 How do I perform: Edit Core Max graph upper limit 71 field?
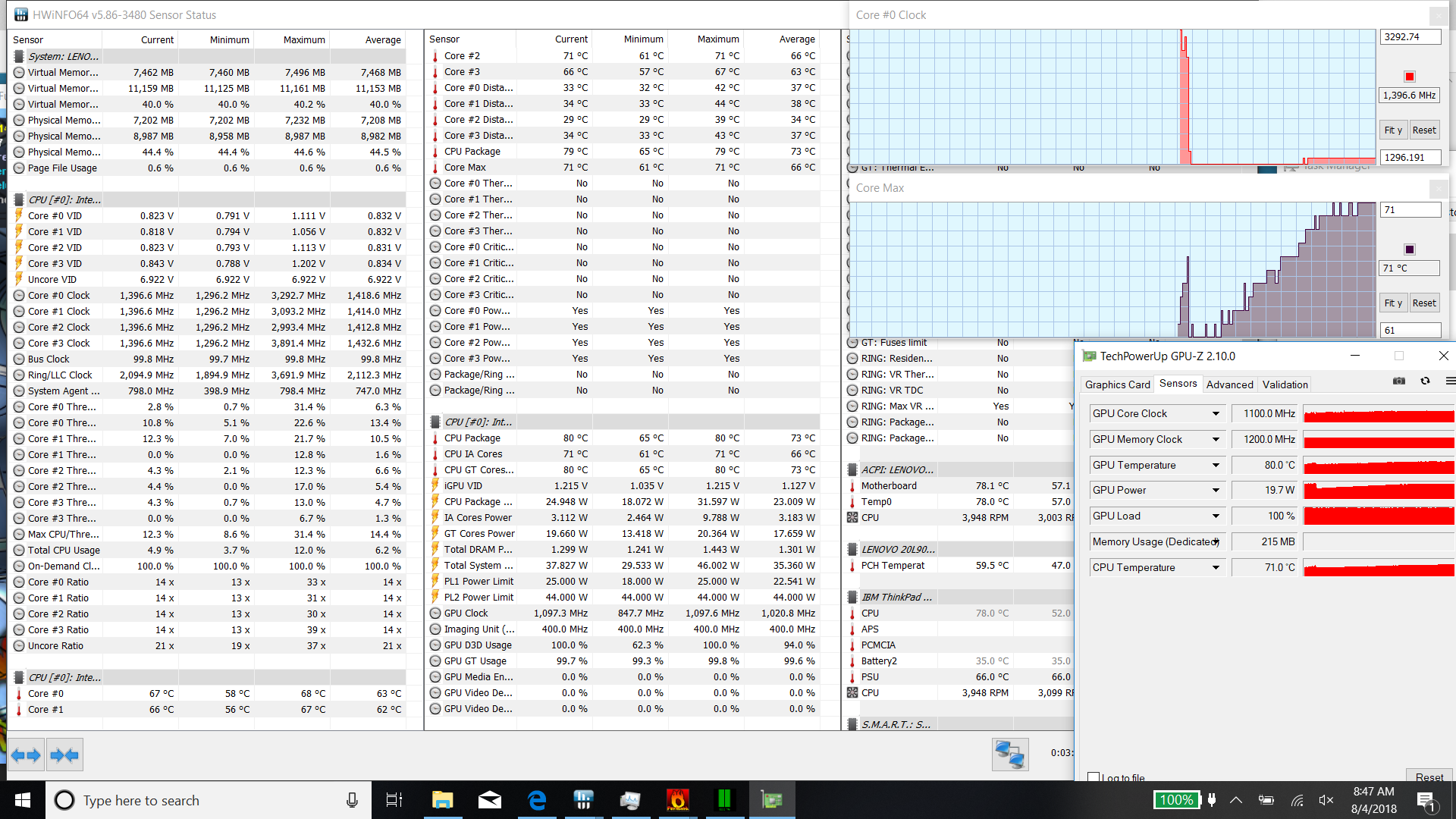point(1410,210)
